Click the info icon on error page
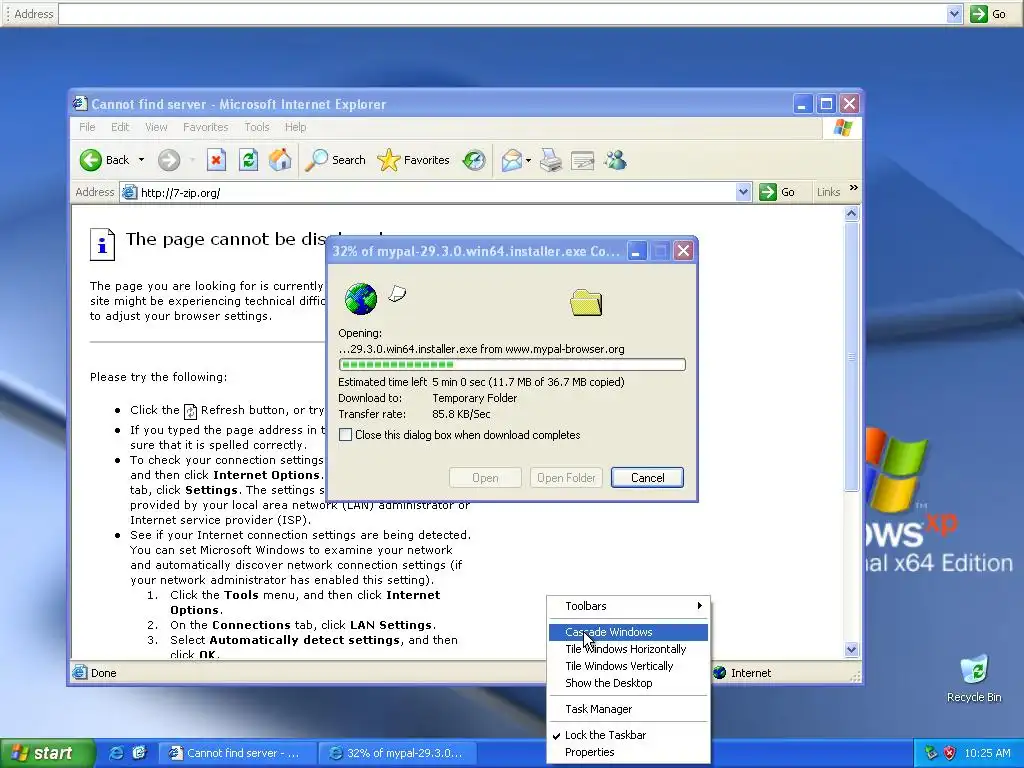 103,244
